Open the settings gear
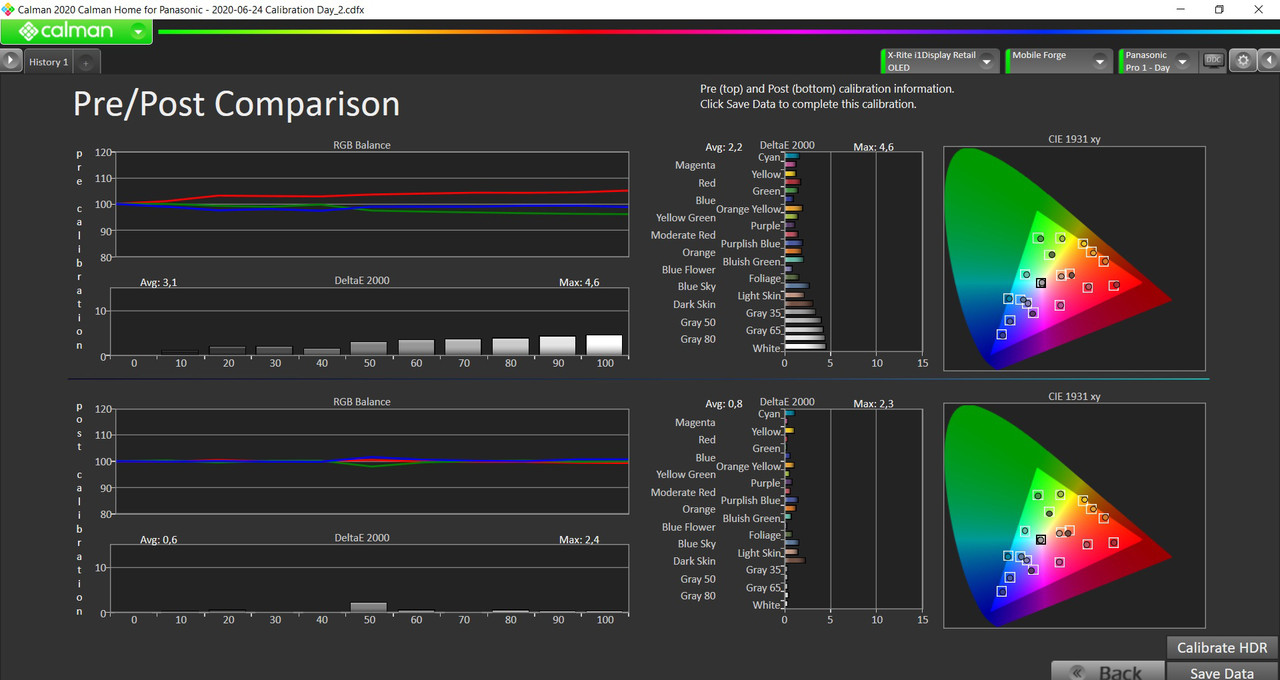Screen dimensions: 1280x680 1243,61
